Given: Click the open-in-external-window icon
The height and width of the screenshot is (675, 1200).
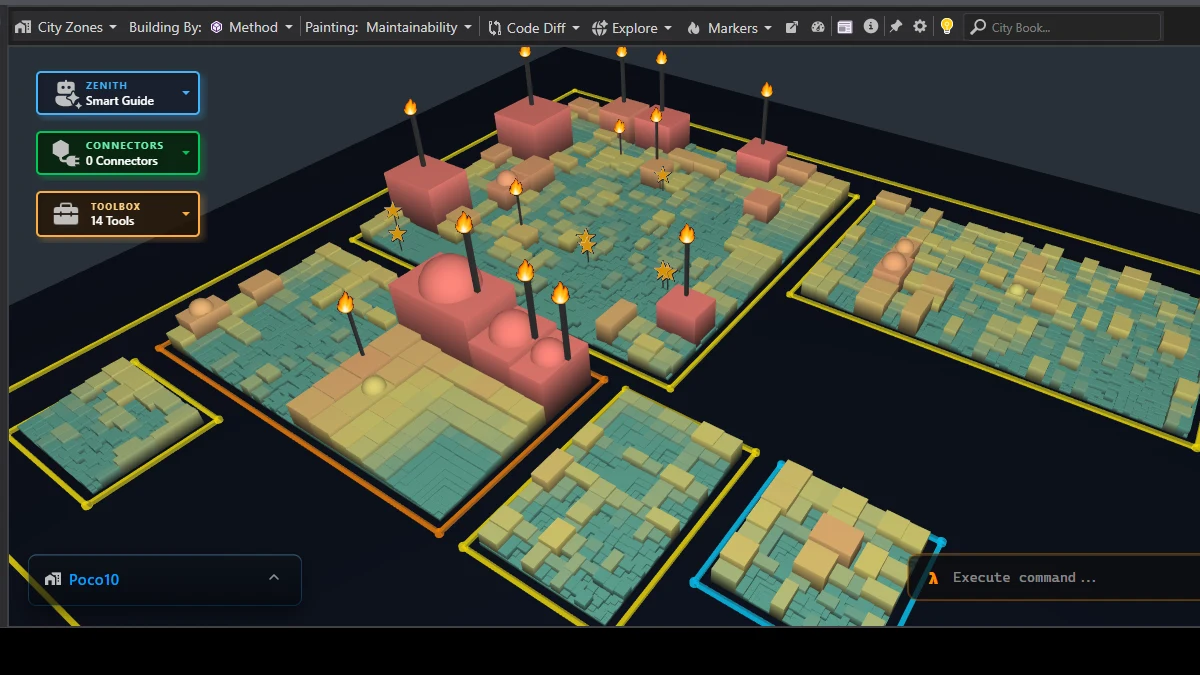Looking at the screenshot, I should click(x=792, y=27).
